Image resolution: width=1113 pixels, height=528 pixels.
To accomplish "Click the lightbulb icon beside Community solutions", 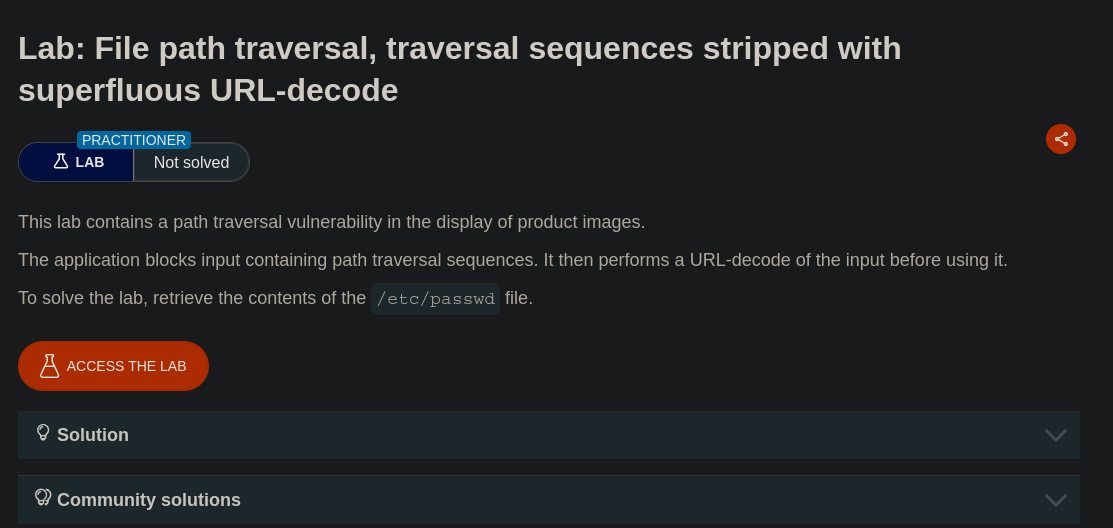I will [x=43, y=498].
